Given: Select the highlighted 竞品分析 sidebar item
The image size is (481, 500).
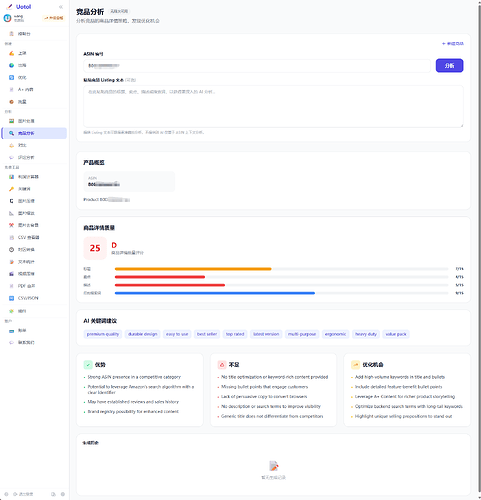Looking at the screenshot, I should 34,133.
